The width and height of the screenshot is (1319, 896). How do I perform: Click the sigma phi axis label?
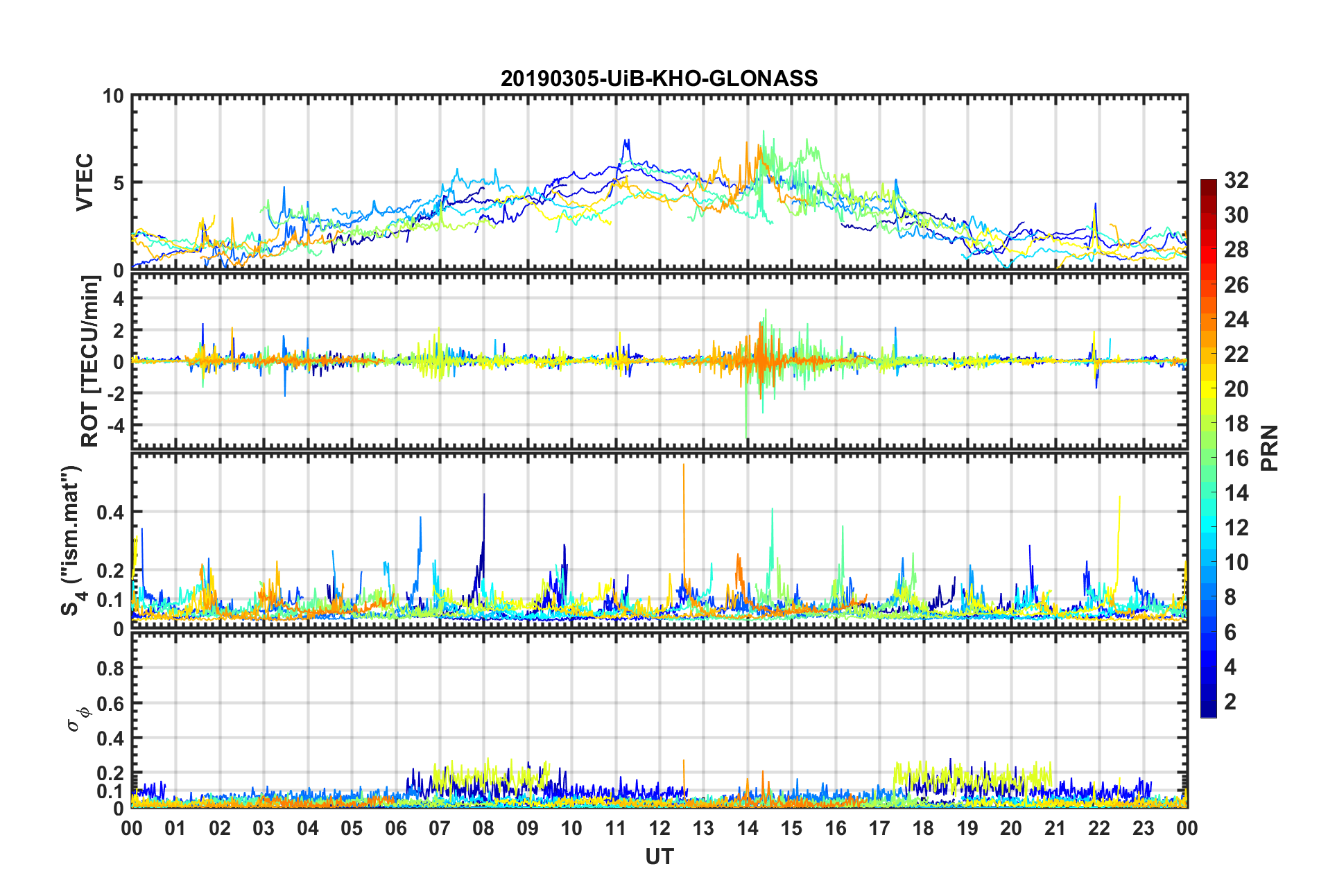(x=79, y=719)
